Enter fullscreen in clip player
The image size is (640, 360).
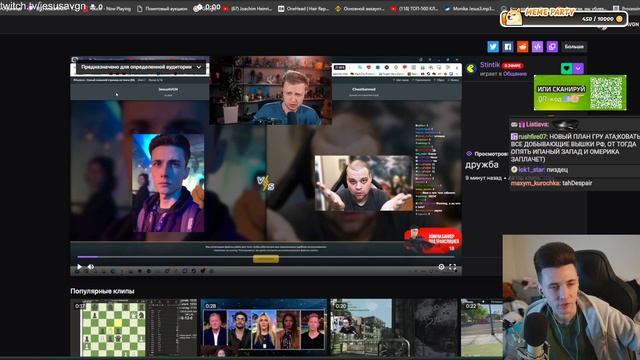[x=452, y=267]
